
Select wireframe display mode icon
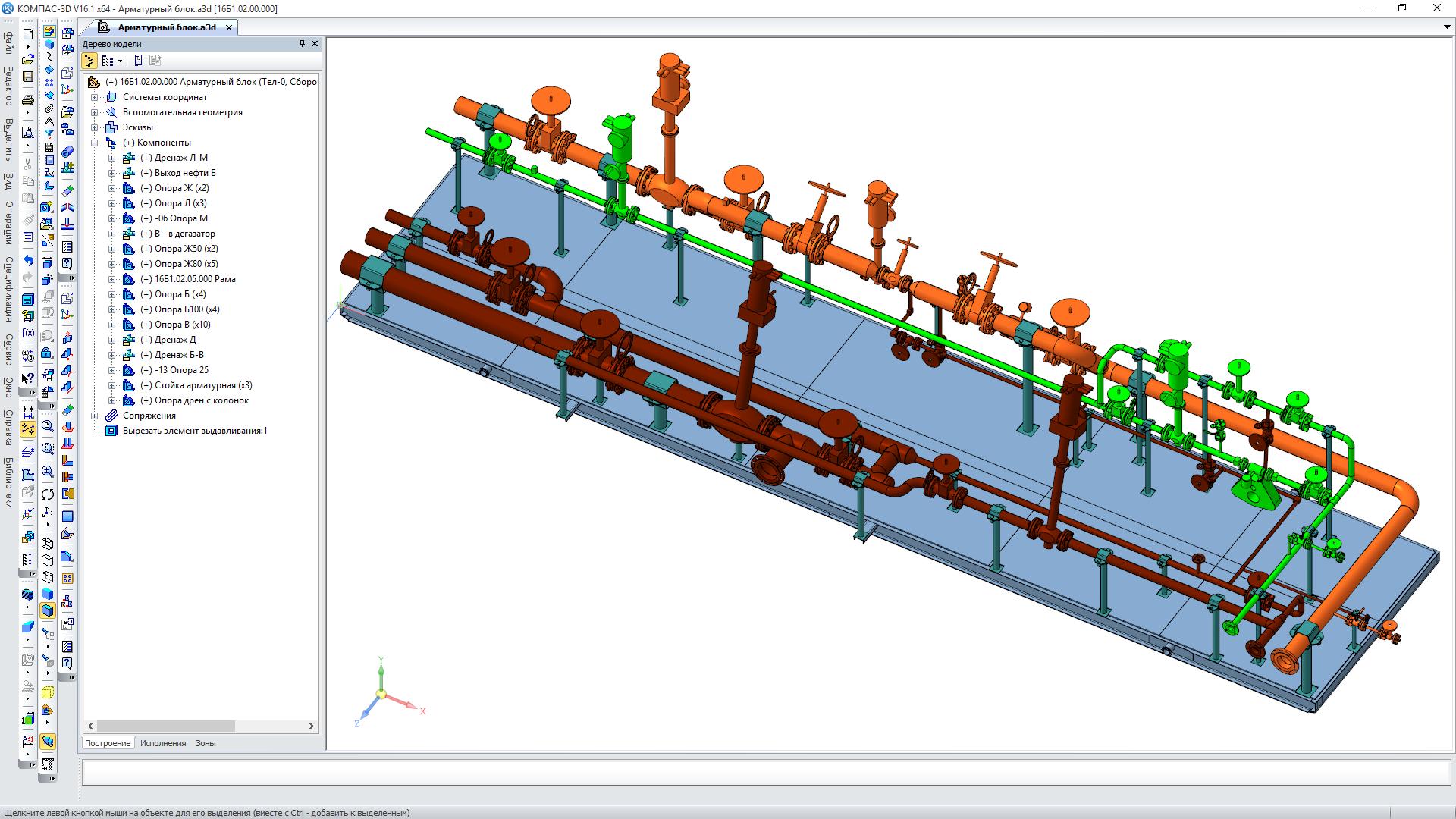coord(48,544)
